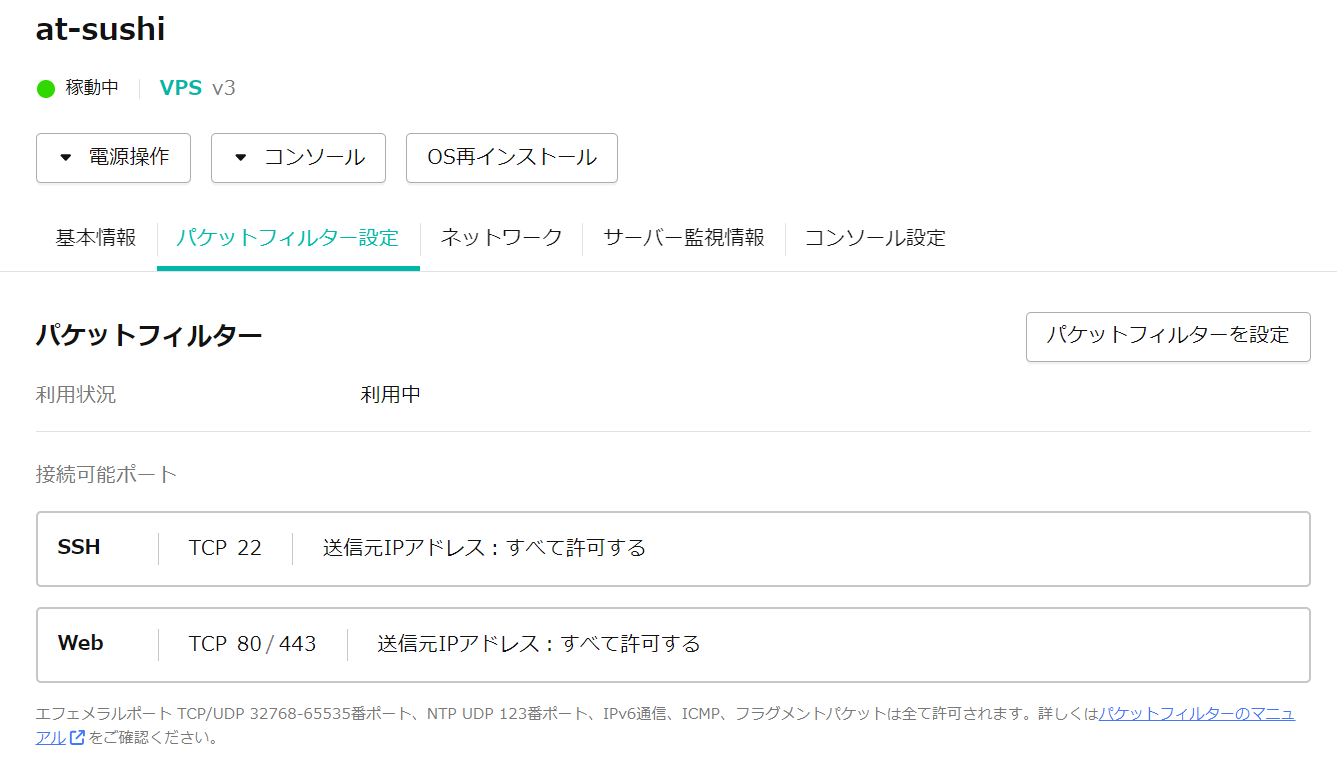Click the external link icon after マニュアル

[x=77, y=738]
